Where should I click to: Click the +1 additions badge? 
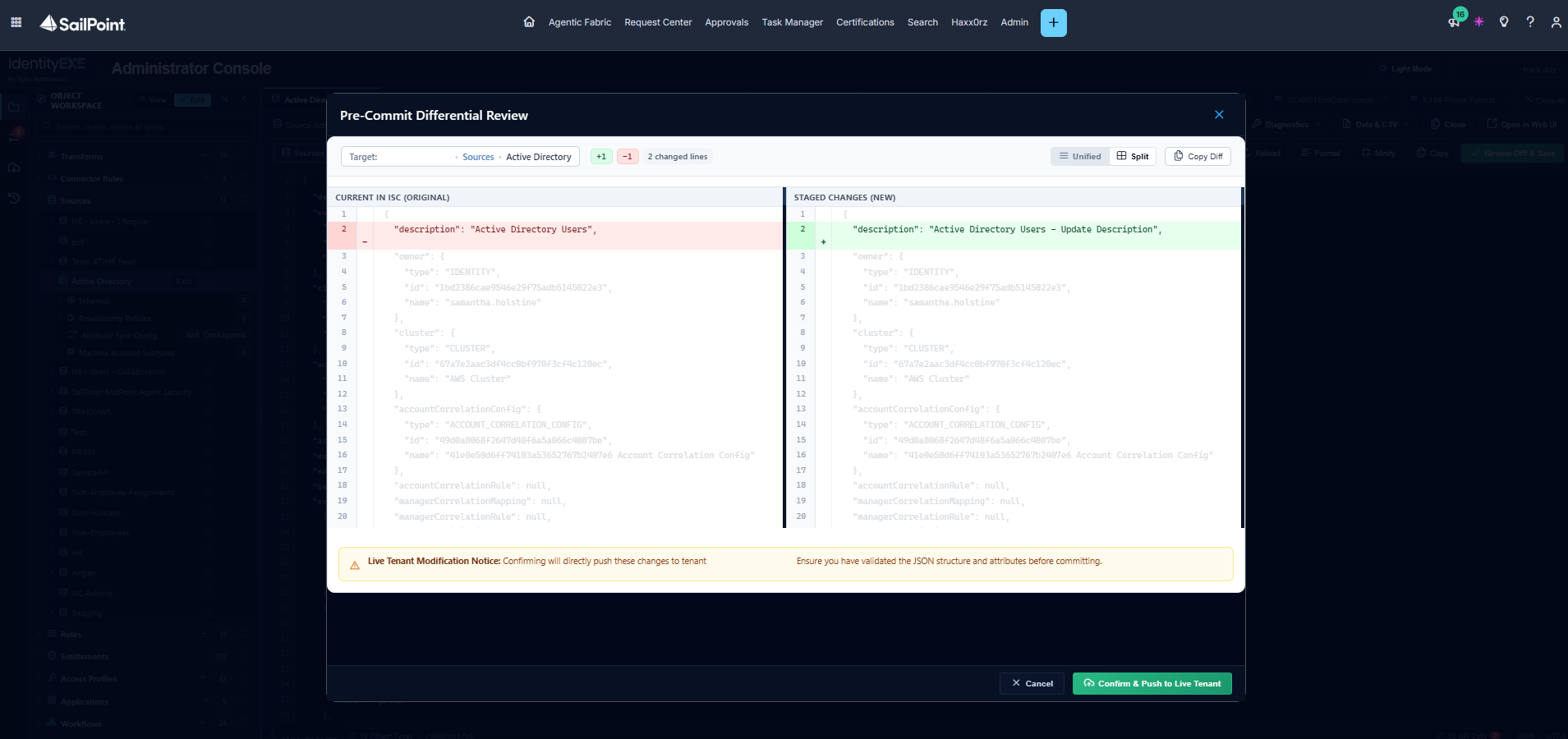coord(601,156)
